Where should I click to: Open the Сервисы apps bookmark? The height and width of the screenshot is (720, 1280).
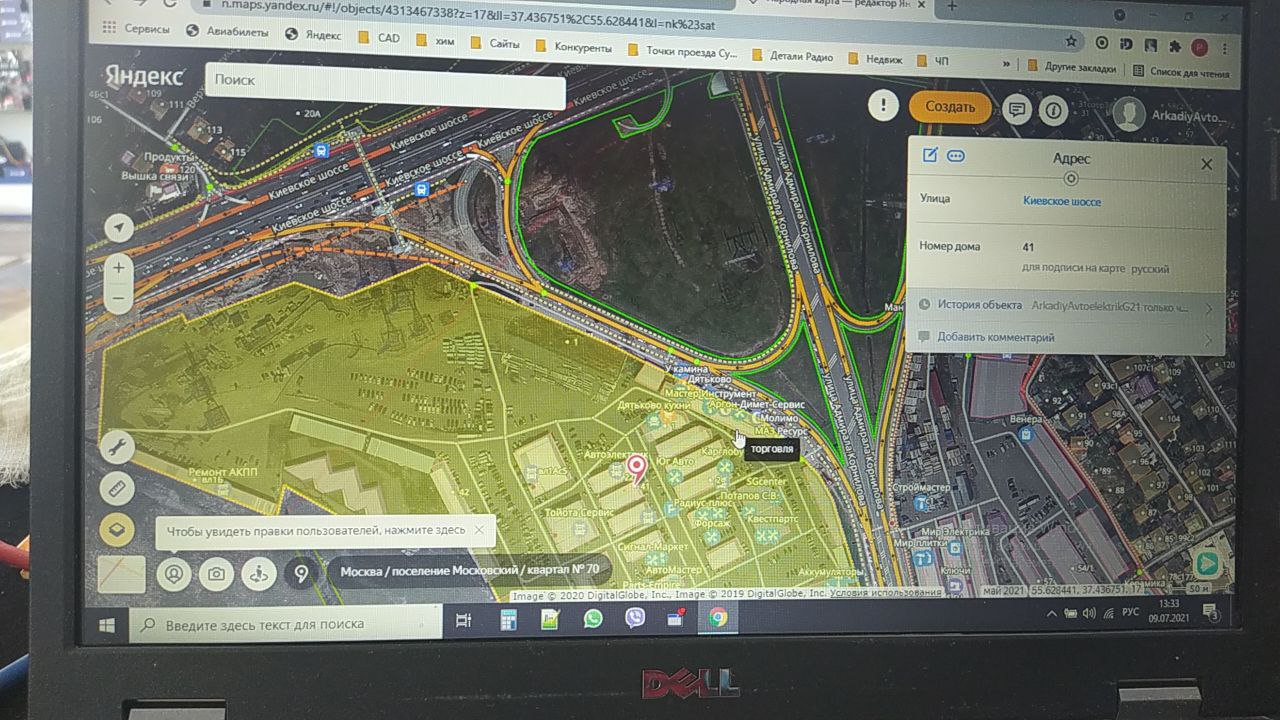tap(137, 30)
